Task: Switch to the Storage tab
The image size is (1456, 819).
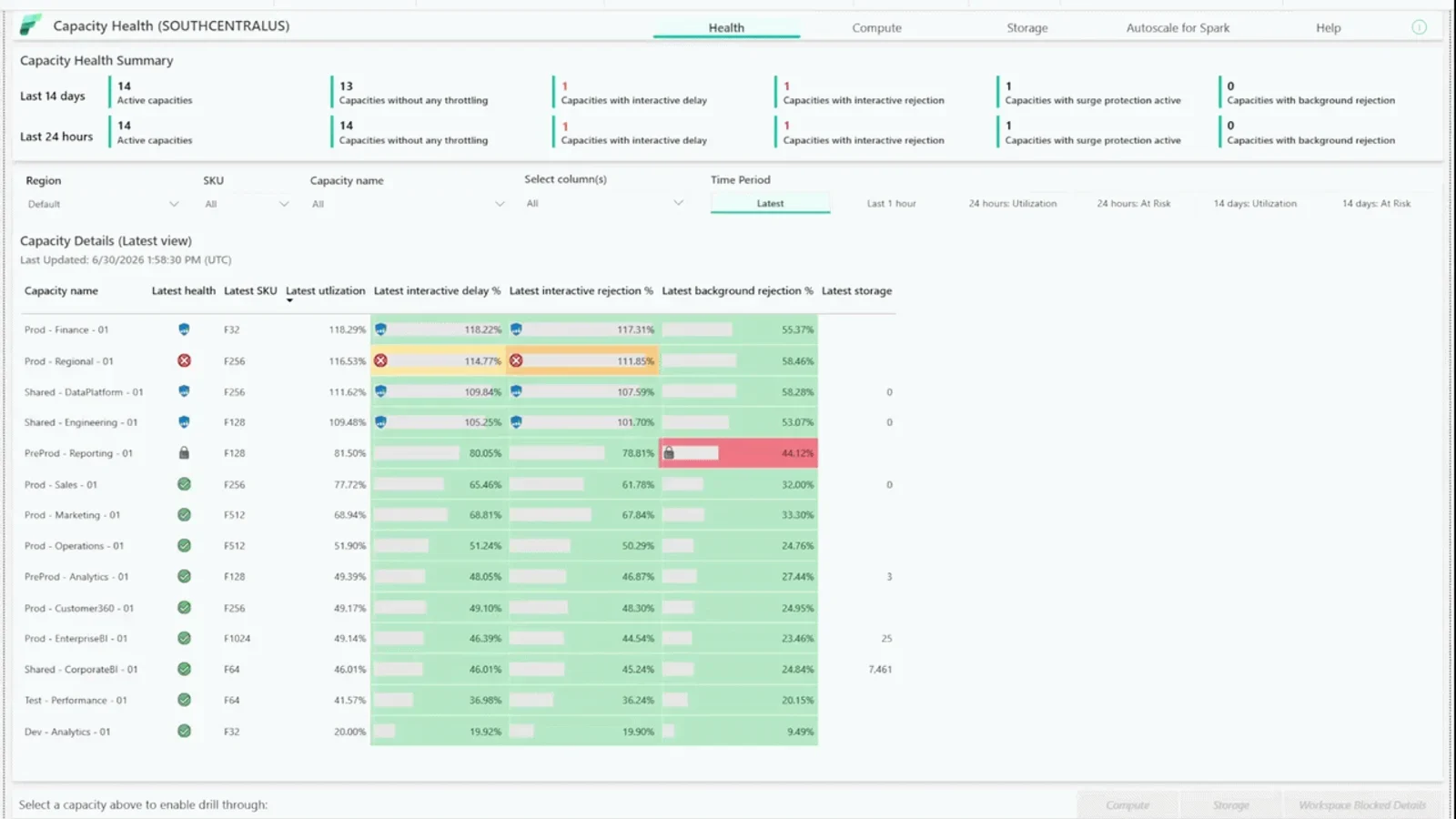Action: 1027,28
